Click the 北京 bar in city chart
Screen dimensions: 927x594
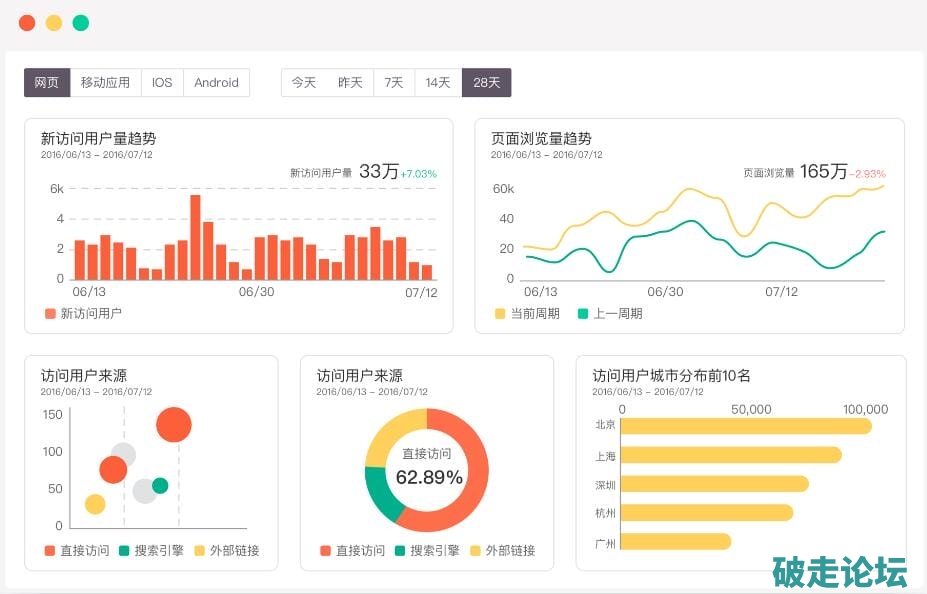(746, 426)
